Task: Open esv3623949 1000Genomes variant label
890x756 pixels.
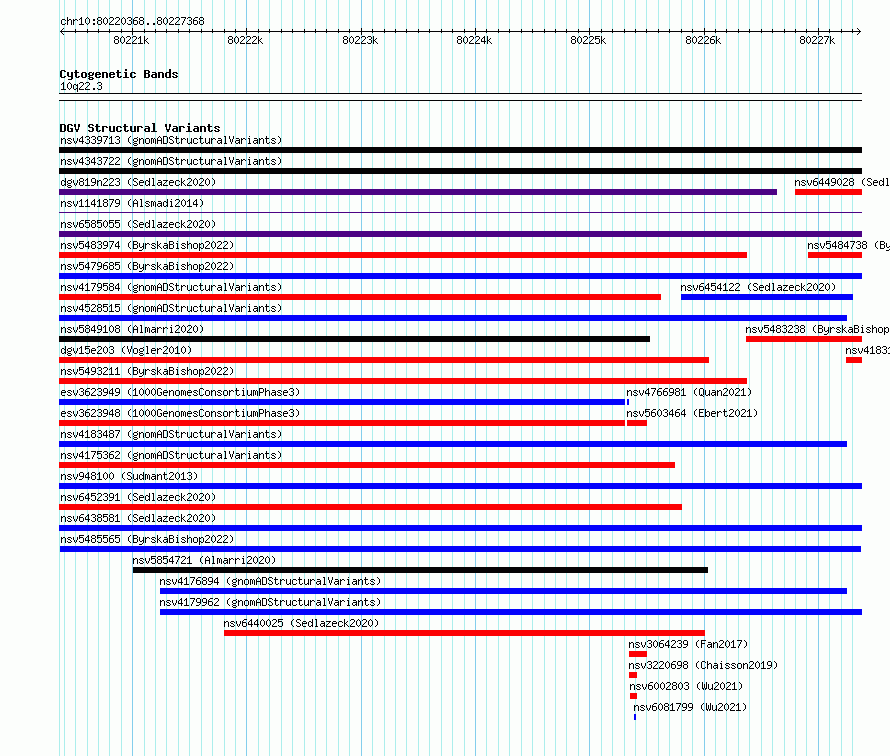Action: tap(180, 392)
